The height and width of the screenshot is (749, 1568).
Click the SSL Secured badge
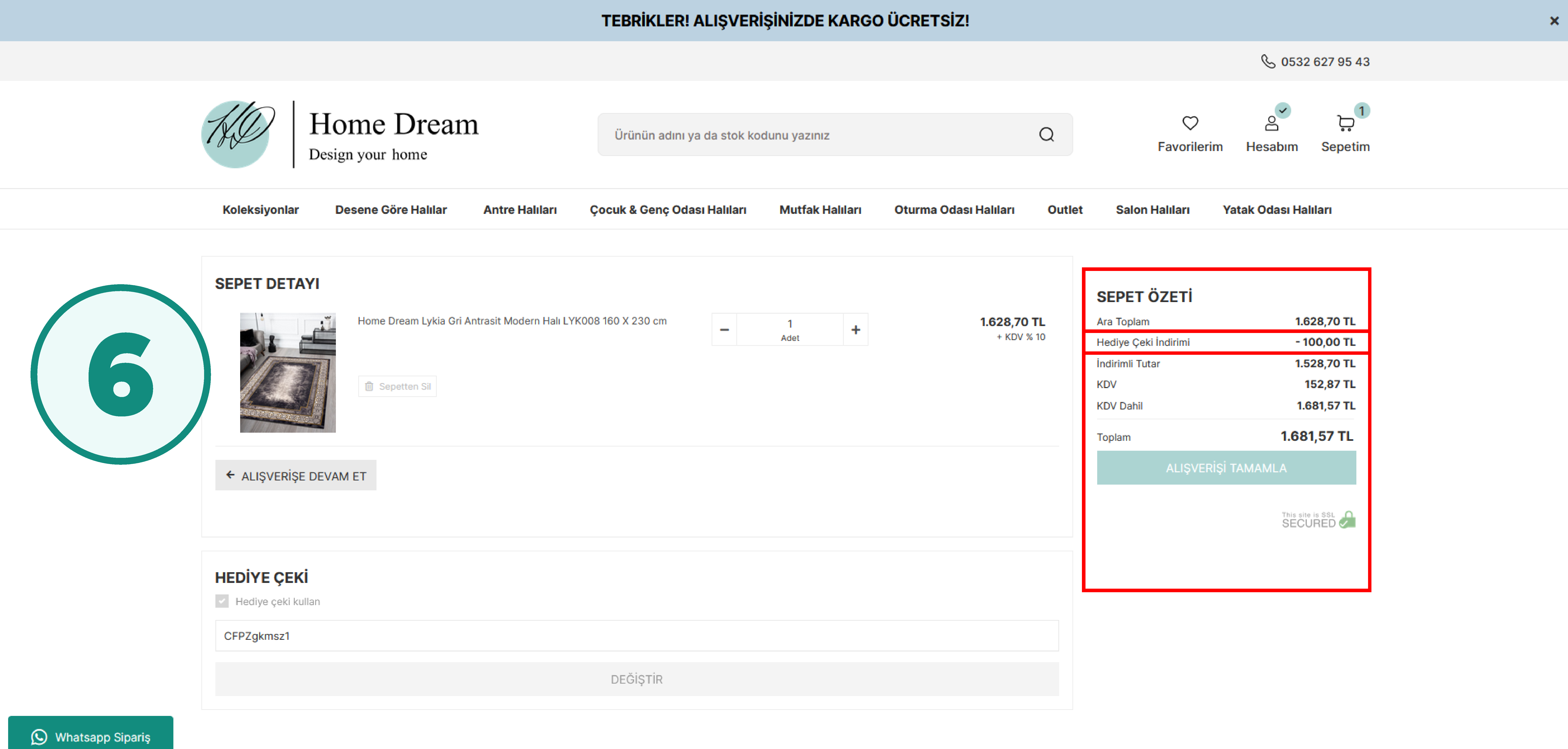[1319, 519]
